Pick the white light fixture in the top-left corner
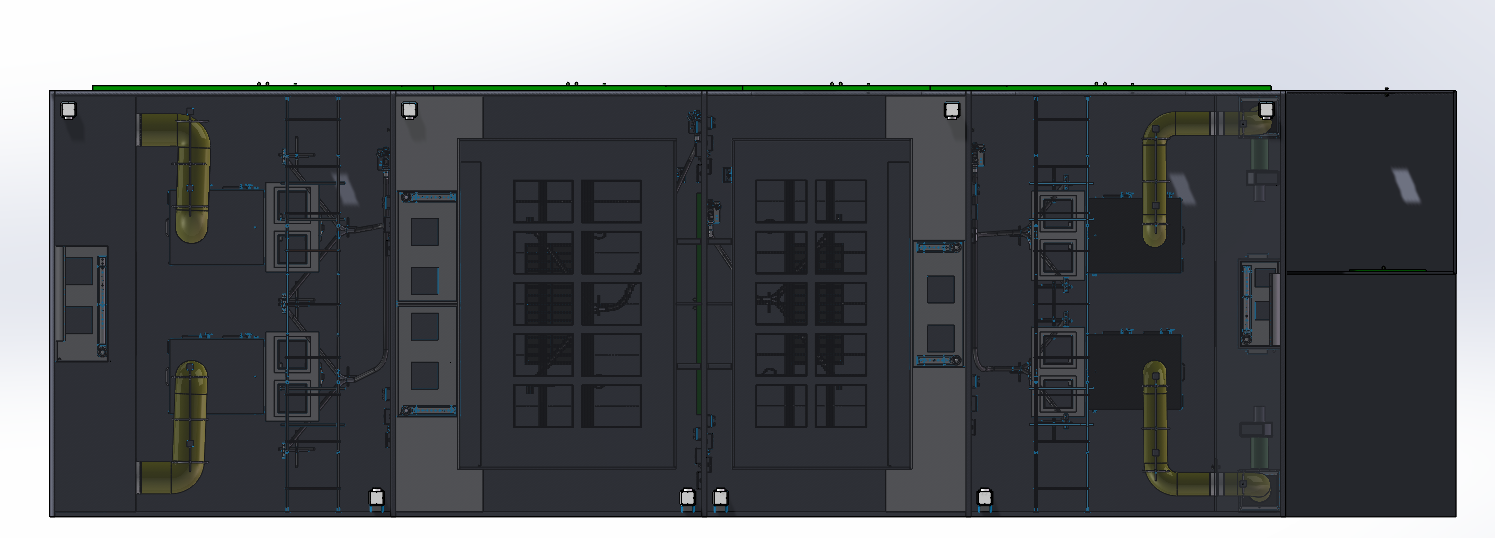The width and height of the screenshot is (1495, 538). 69,110
